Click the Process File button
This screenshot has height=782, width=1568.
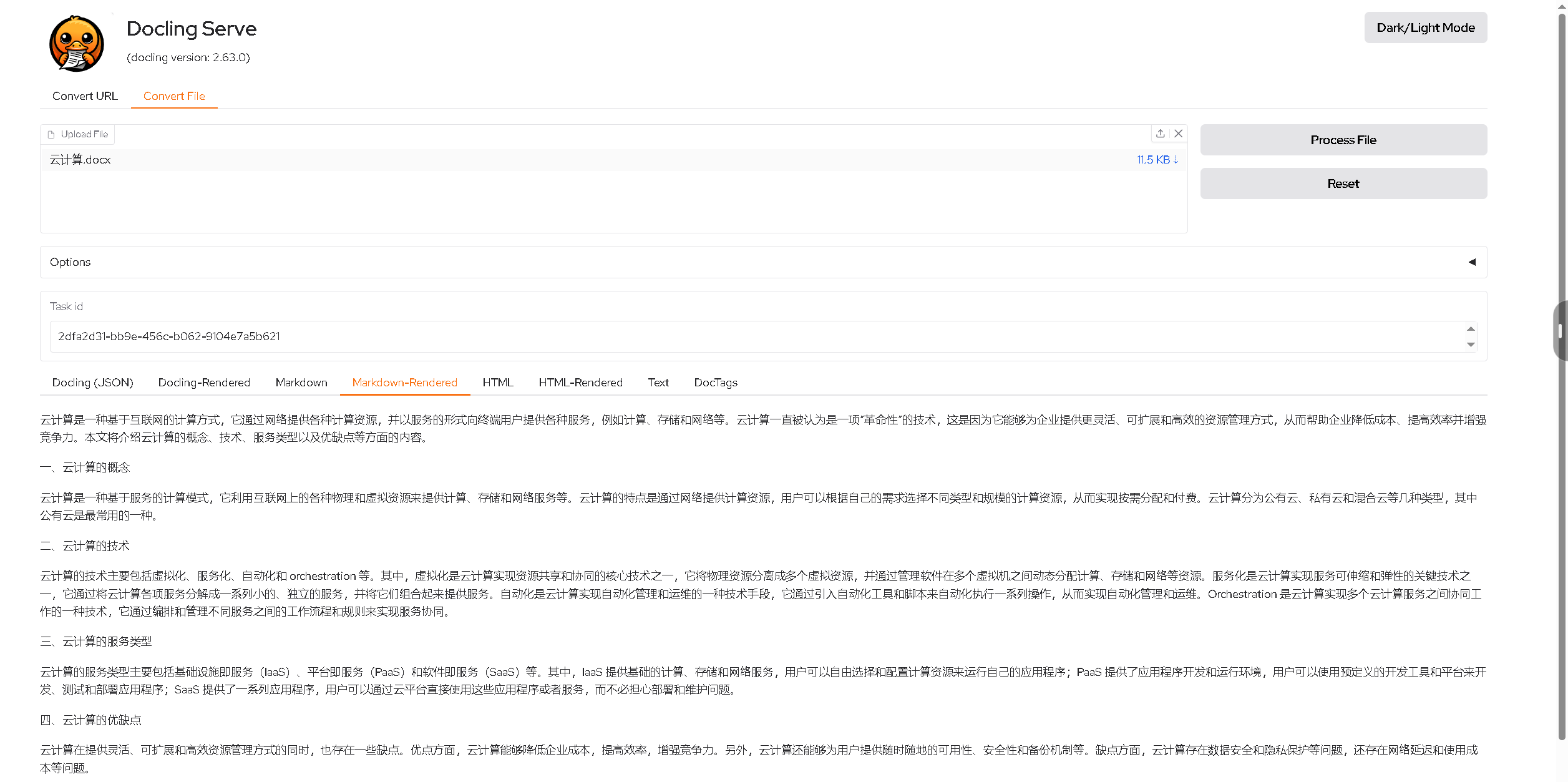click(1343, 139)
